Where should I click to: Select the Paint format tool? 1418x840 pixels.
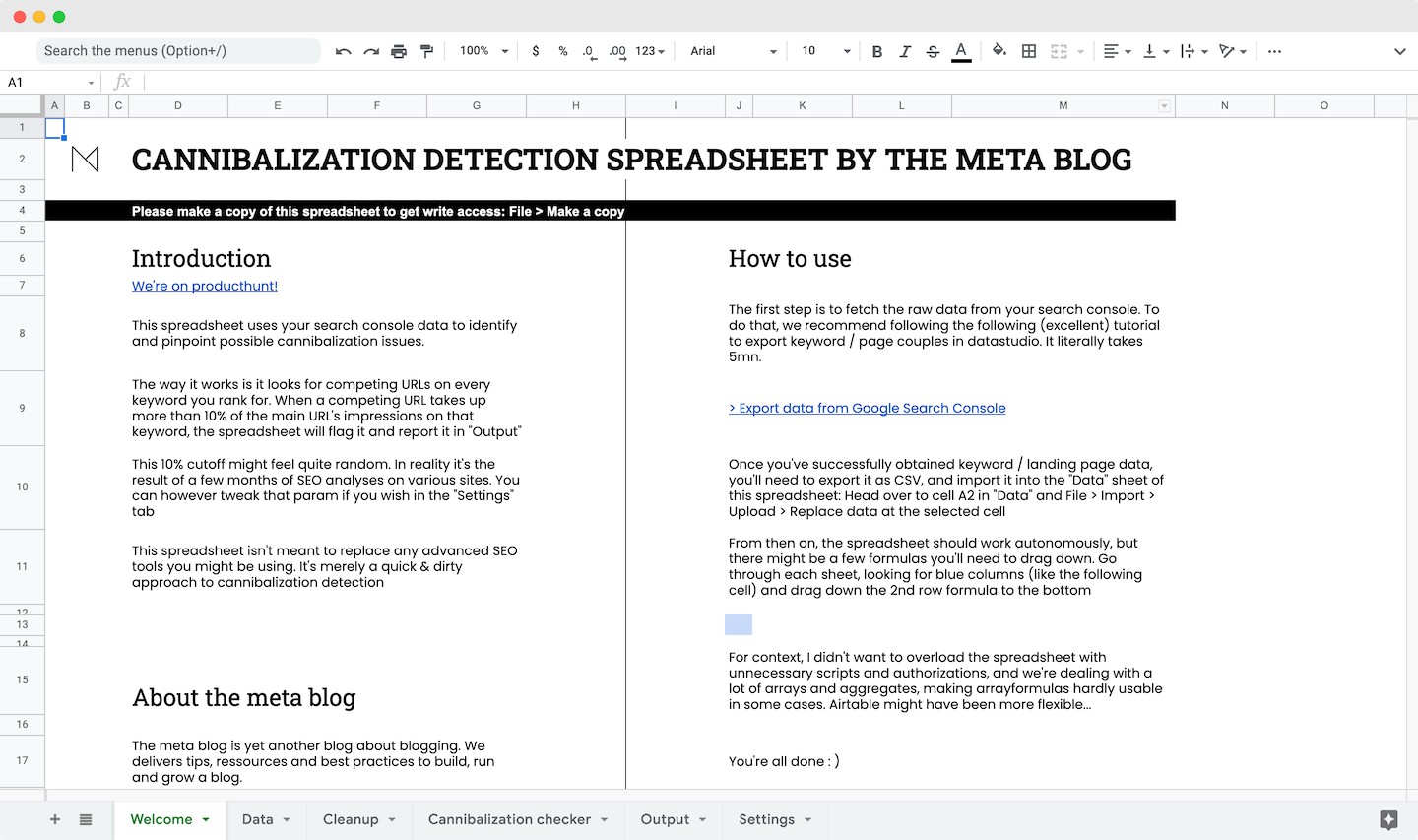[x=427, y=50]
